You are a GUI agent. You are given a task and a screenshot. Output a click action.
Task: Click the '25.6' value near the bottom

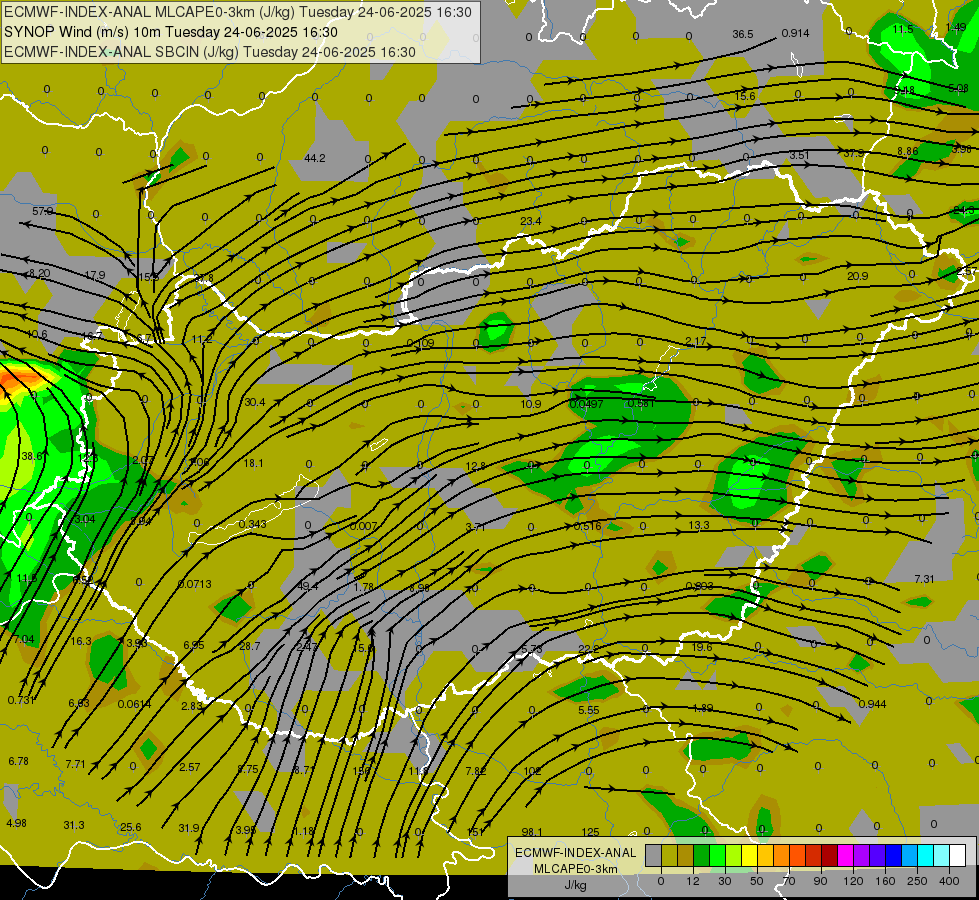pyautogui.click(x=130, y=827)
